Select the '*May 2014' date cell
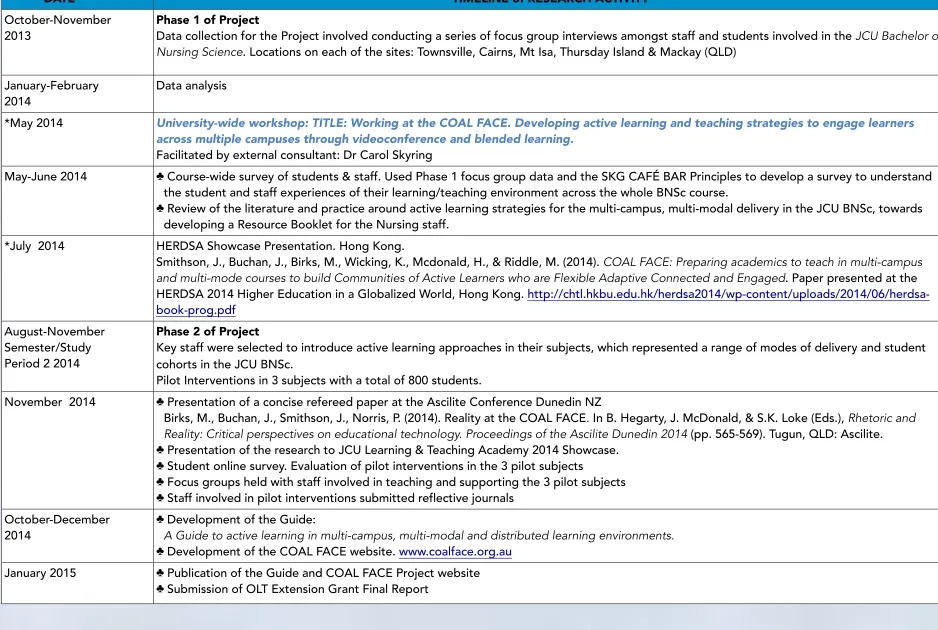The width and height of the screenshot is (938, 630). (x=77, y=139)
